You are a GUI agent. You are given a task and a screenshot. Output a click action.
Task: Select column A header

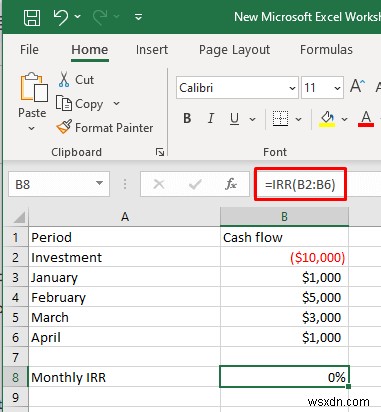coord(125,217)
